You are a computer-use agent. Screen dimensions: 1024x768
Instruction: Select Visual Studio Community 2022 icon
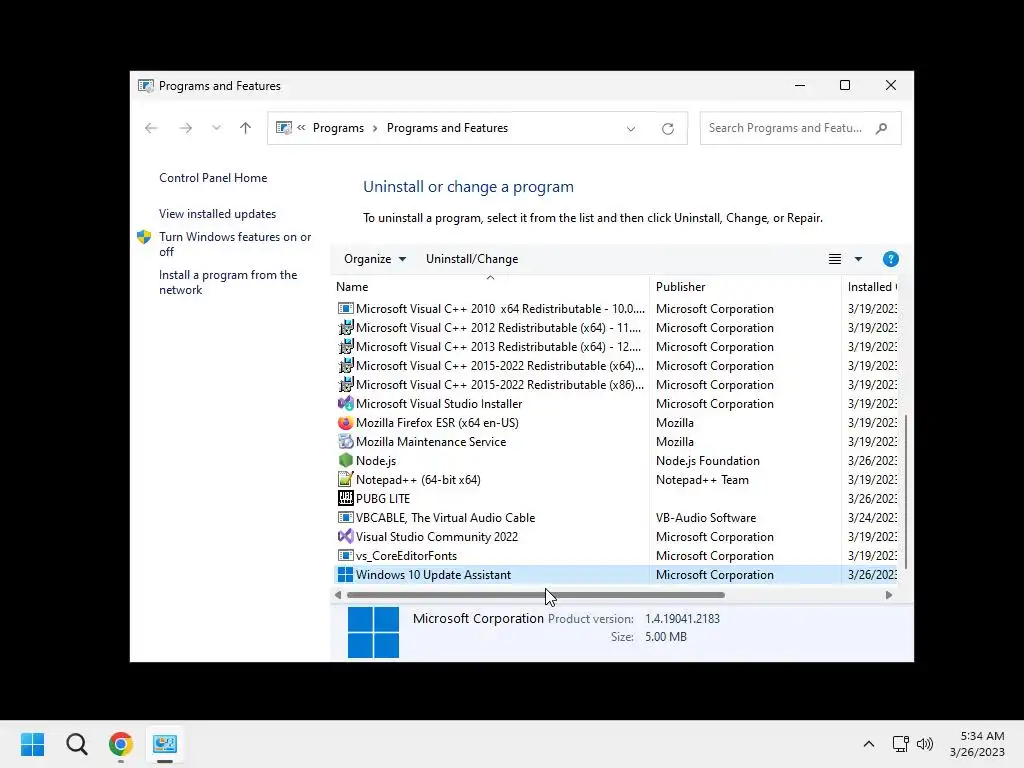pyautogui.click(x=345, y=536)
